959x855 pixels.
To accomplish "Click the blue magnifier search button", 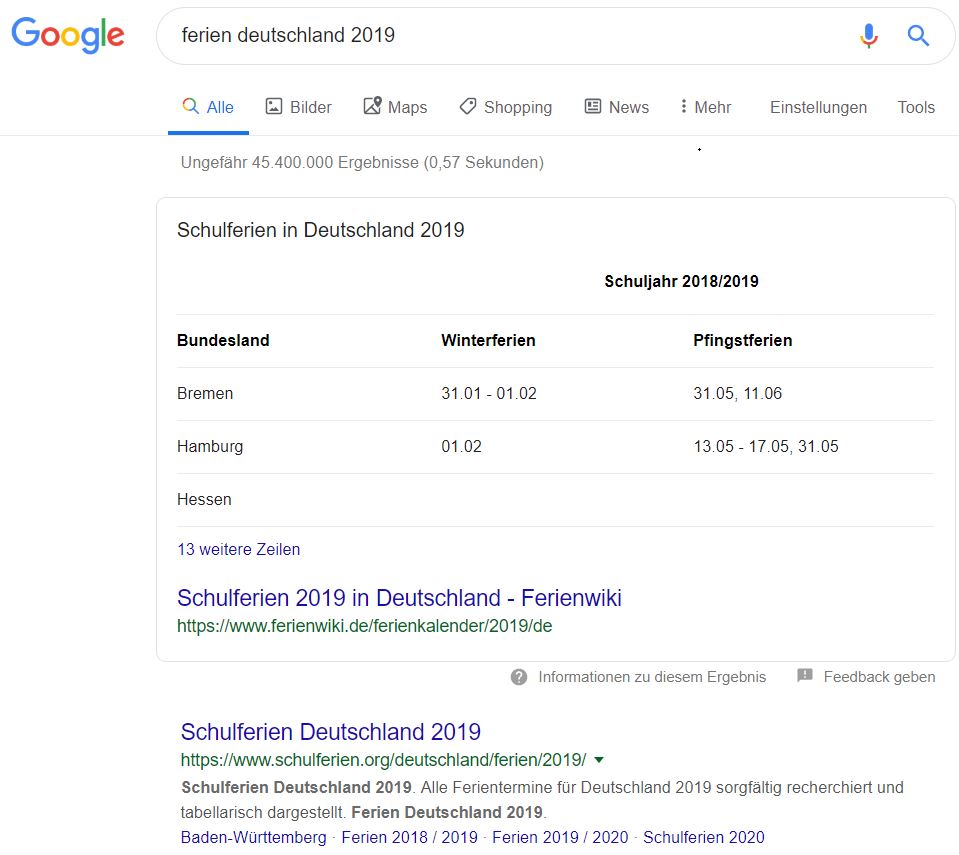I will [918, 36].
